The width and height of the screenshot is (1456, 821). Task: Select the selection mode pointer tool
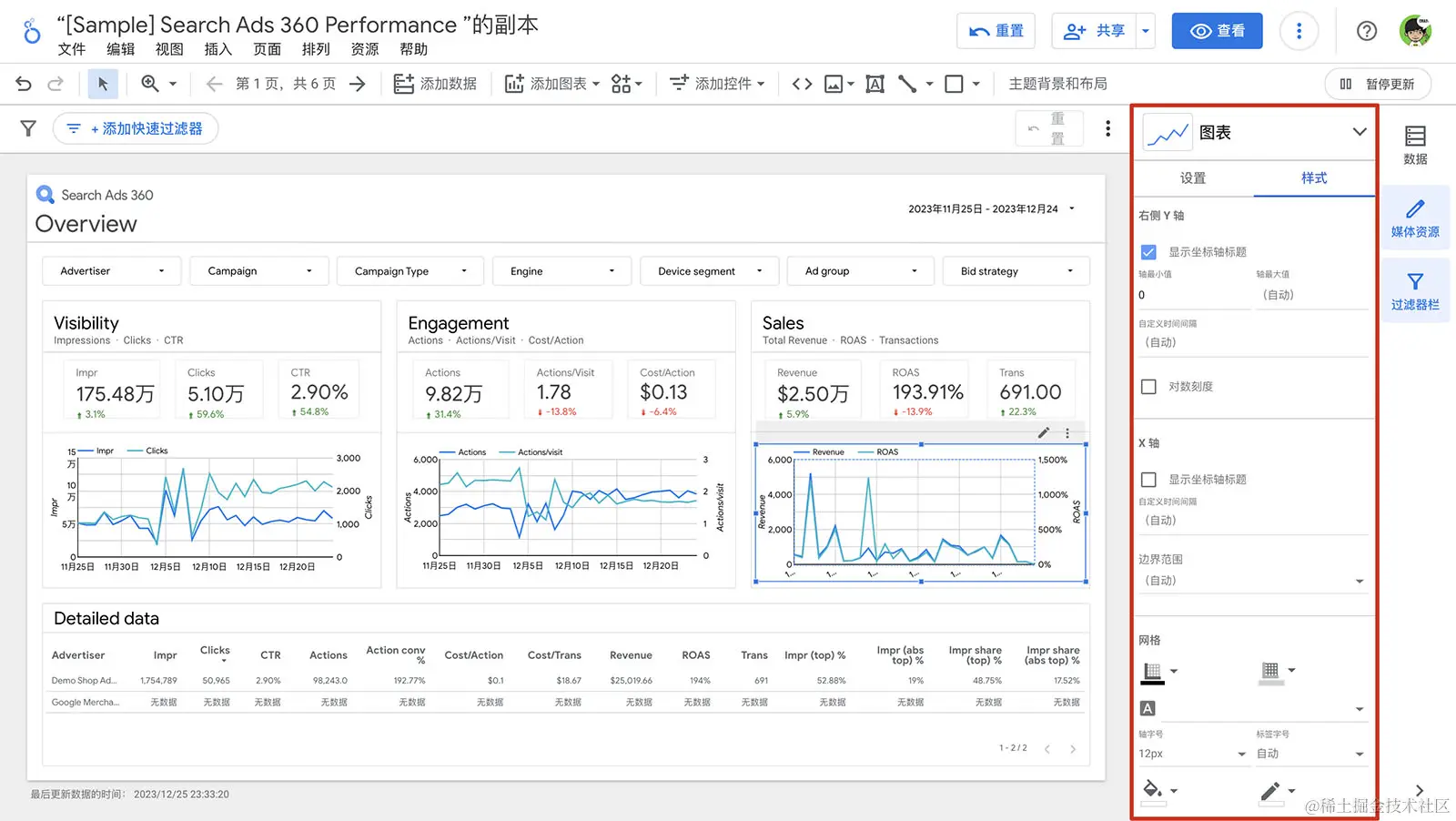103,84
